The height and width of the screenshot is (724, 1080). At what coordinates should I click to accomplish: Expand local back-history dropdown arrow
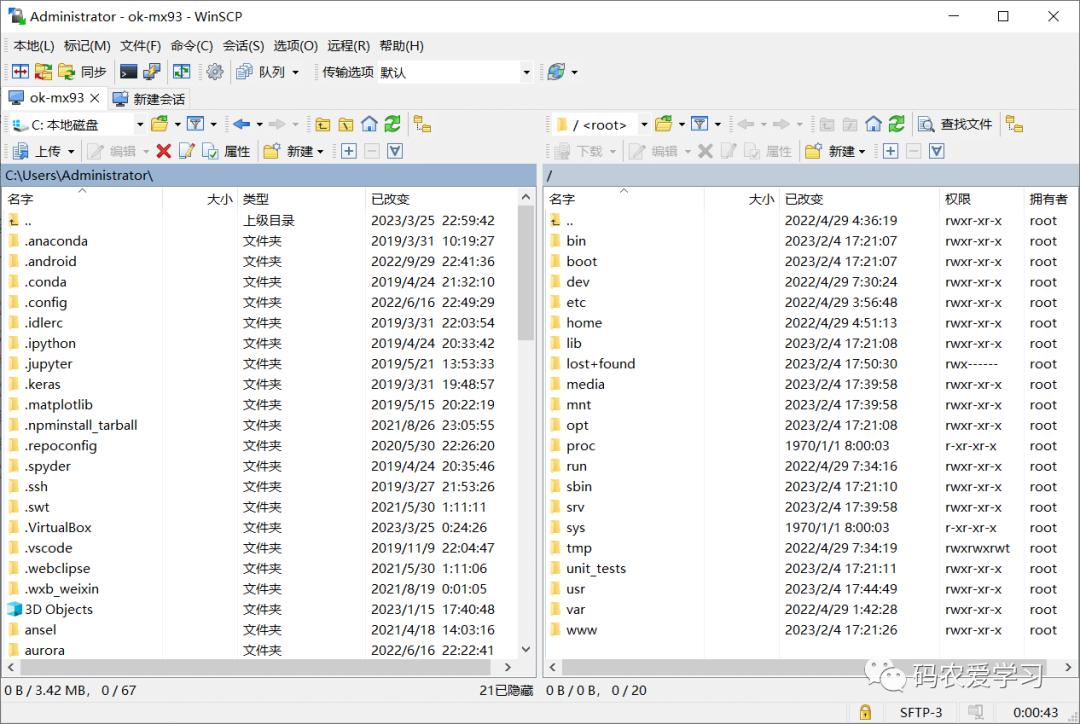point(260,124)
